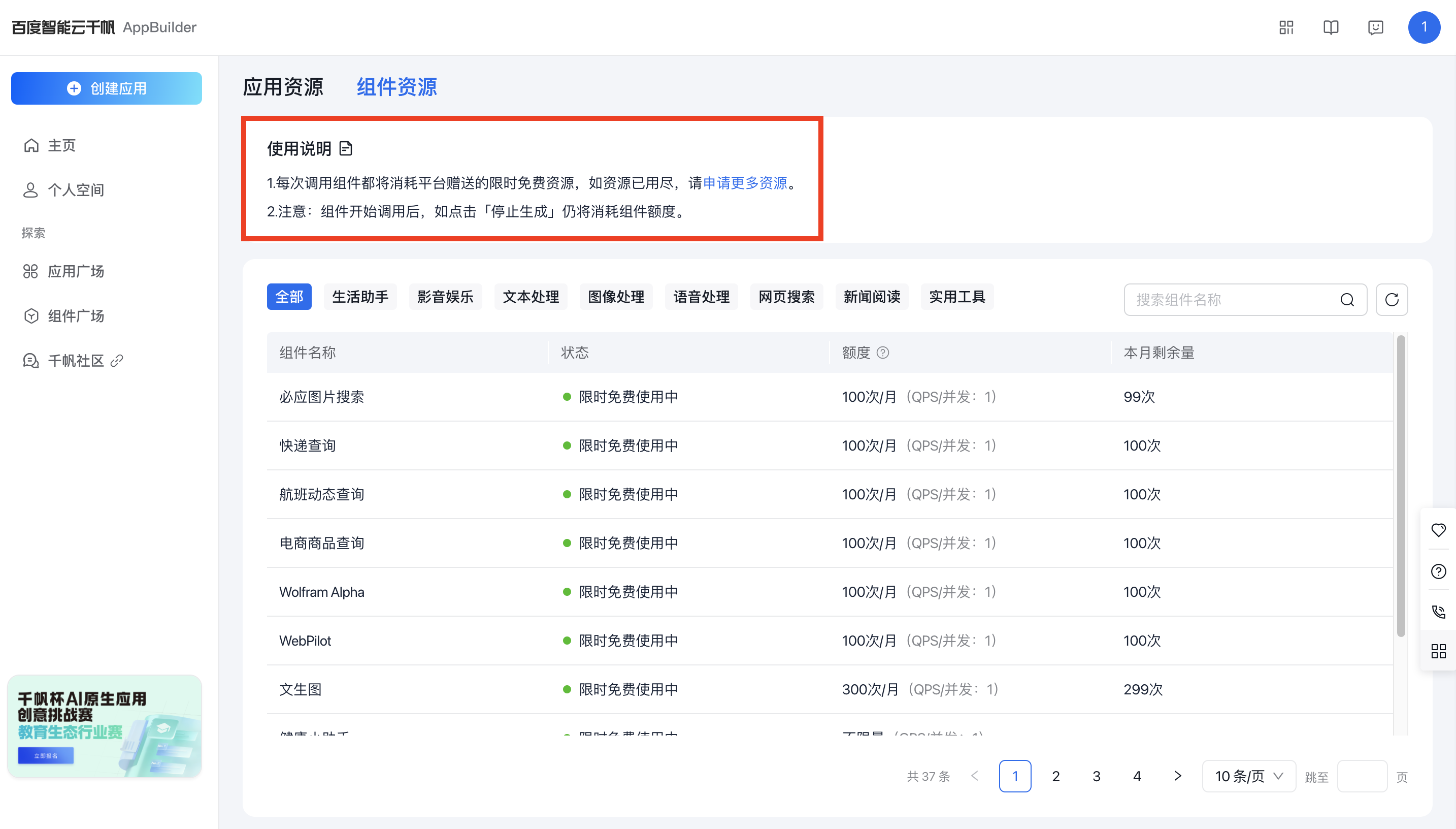1456x829 pixels.
Task: Click the 电商商品查询 component name
Action: (321, 543)
